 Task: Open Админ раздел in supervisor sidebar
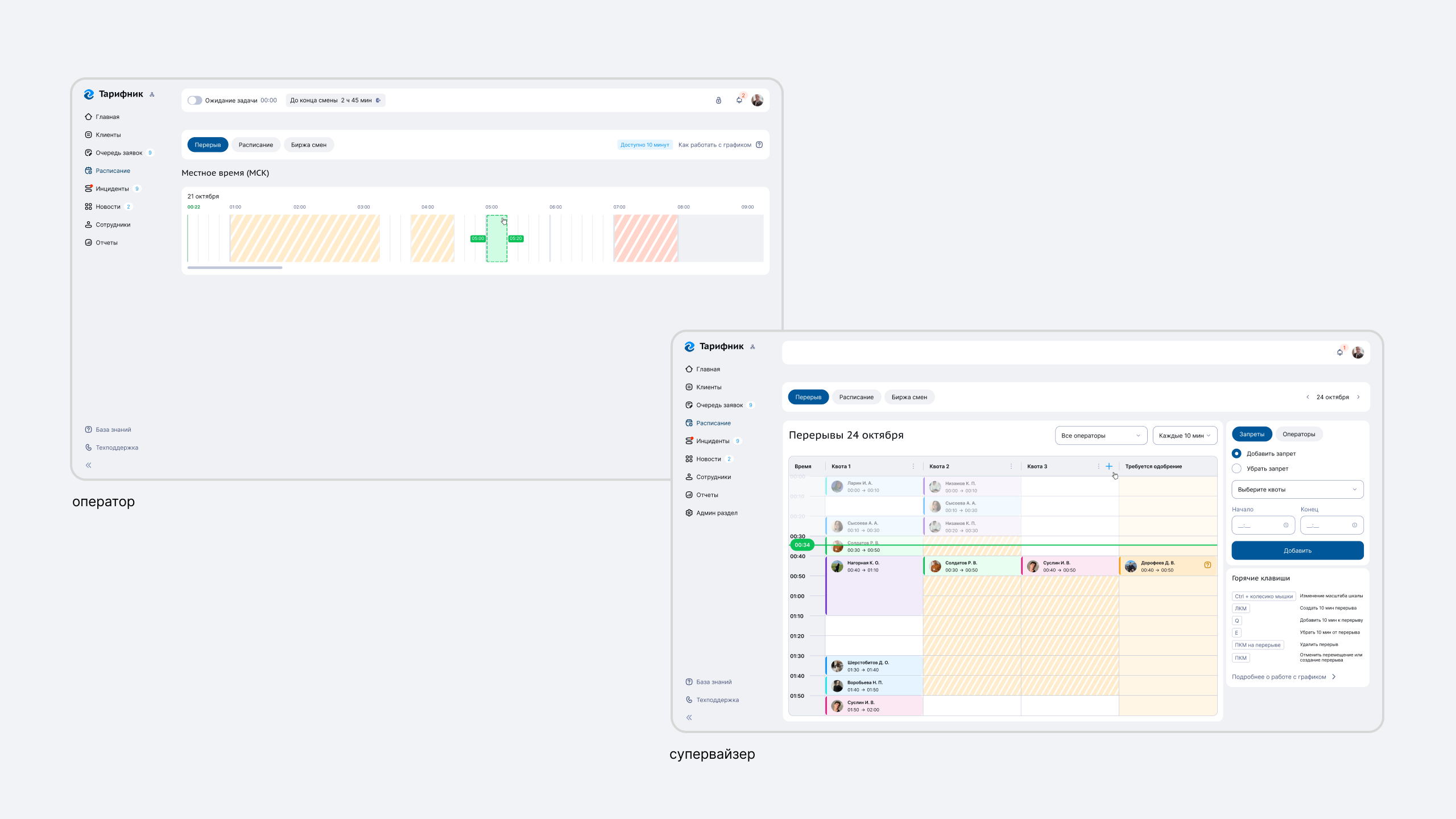(716, 513)
